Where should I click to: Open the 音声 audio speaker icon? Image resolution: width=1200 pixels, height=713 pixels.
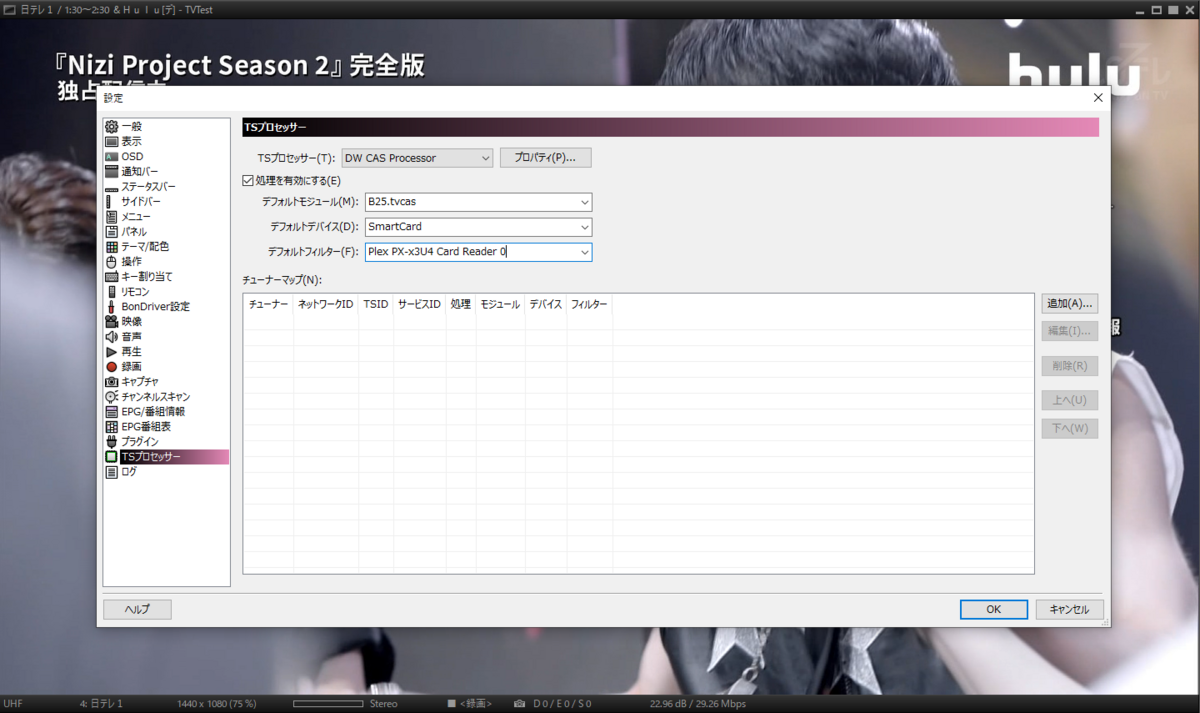(x=111, y=337)
